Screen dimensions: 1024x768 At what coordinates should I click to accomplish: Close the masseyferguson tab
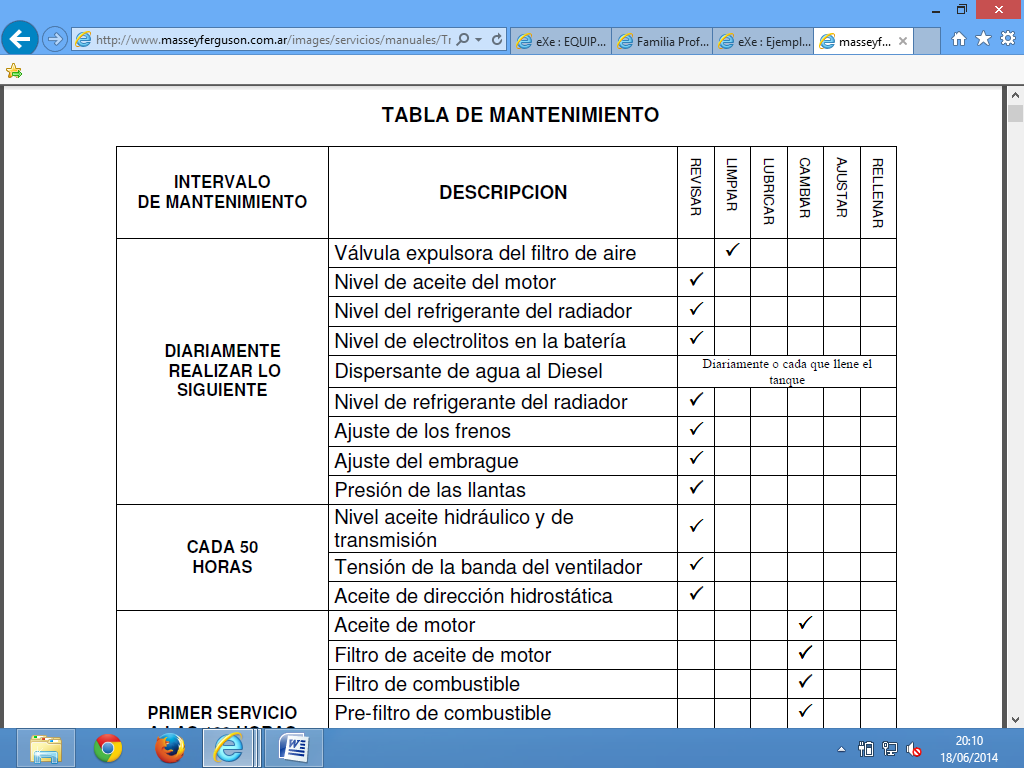pos(903,41)
